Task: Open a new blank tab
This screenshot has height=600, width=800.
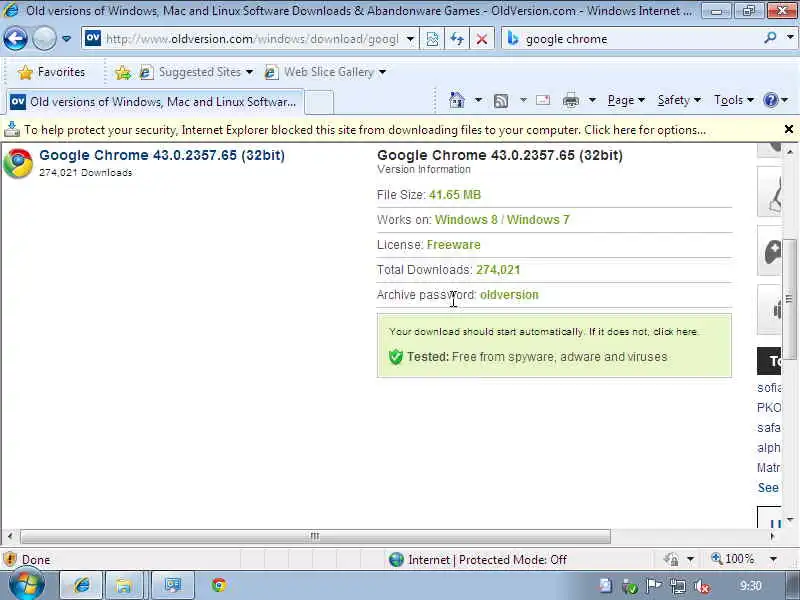Action: click(x=319, y=102)
